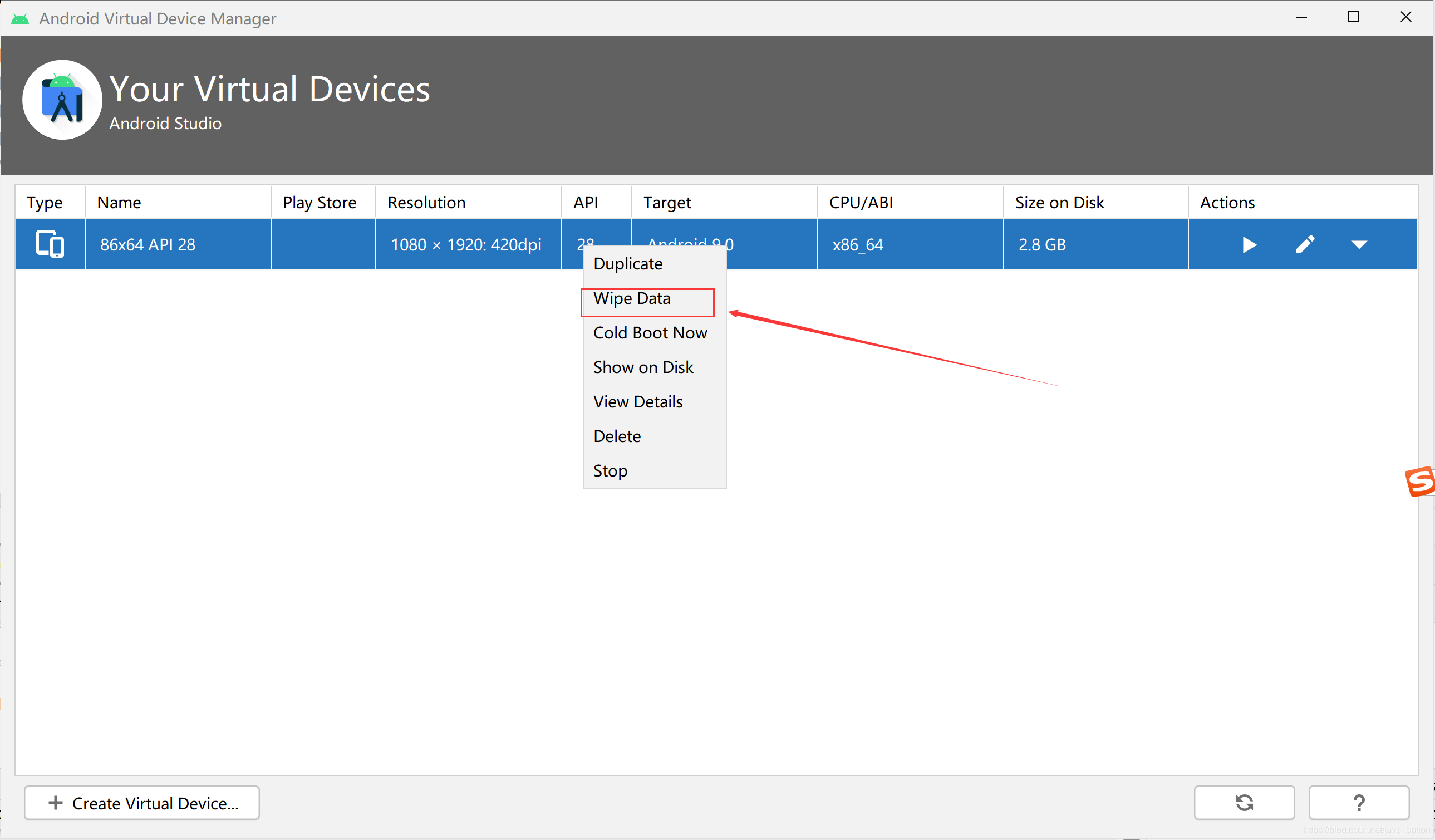1435x840 pixels.
Task: Launch the AVD with the play icon
Action: click(x=1249, y=245)
